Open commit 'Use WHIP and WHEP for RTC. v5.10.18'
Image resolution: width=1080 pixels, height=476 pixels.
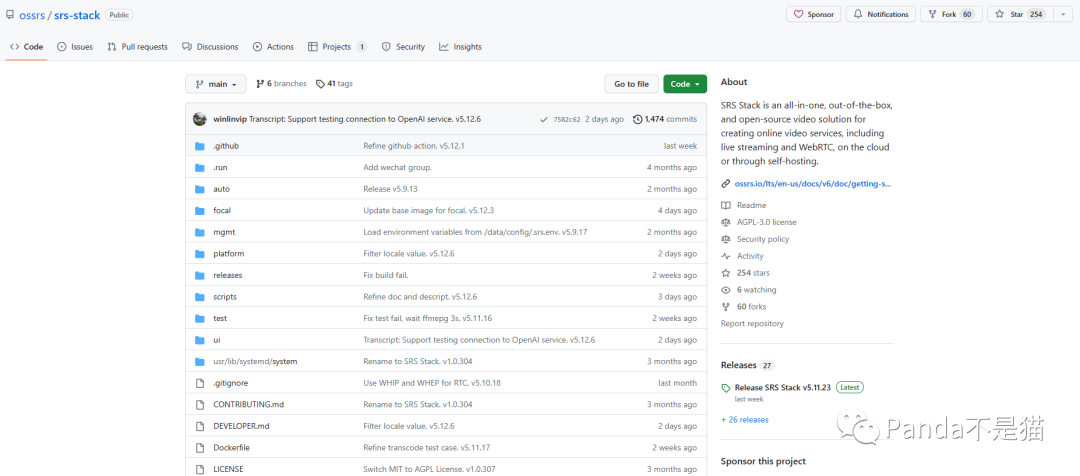[432, 382]
